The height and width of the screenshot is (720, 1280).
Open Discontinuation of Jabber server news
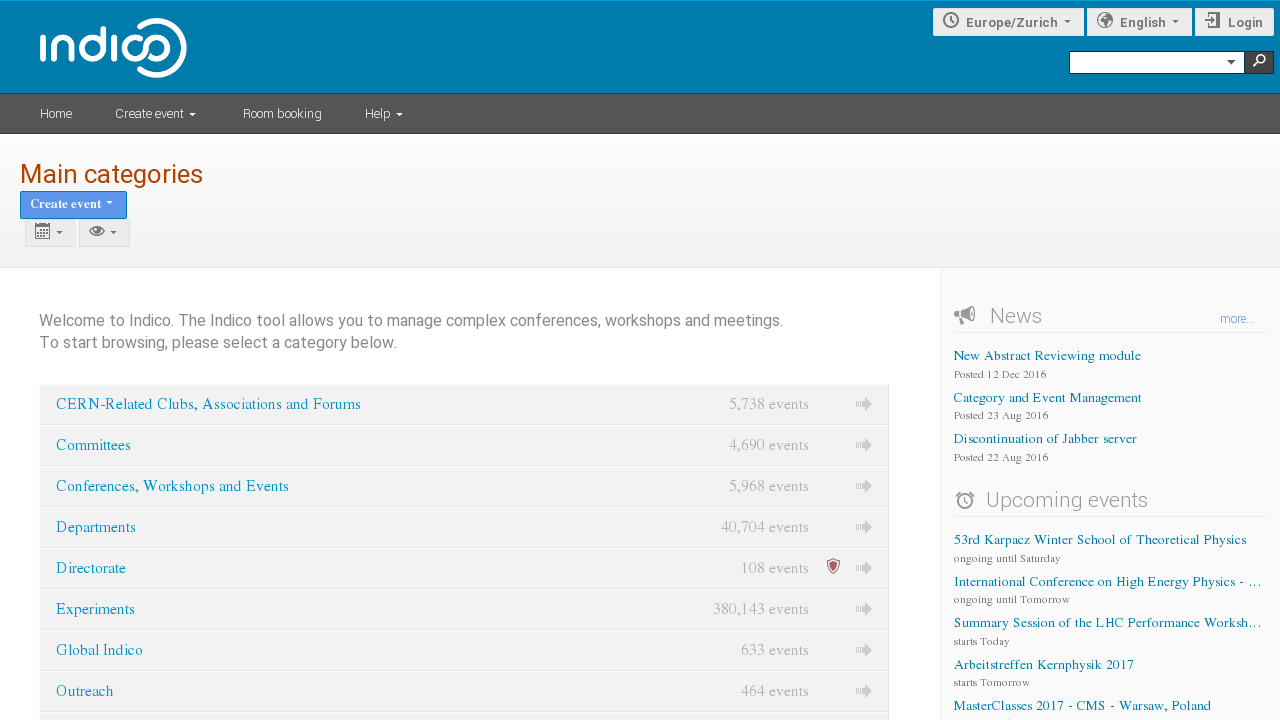(x=1045, y=439)
